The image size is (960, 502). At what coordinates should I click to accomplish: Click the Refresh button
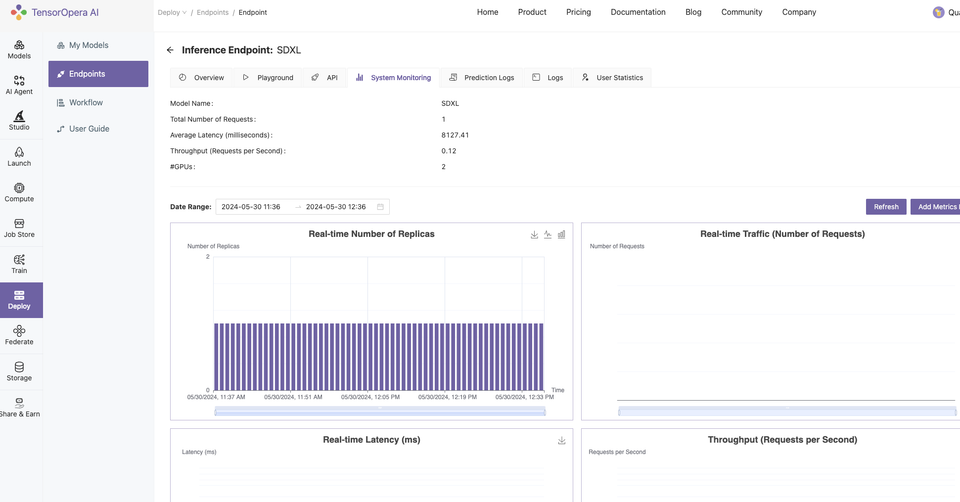[x=886, y=207]
